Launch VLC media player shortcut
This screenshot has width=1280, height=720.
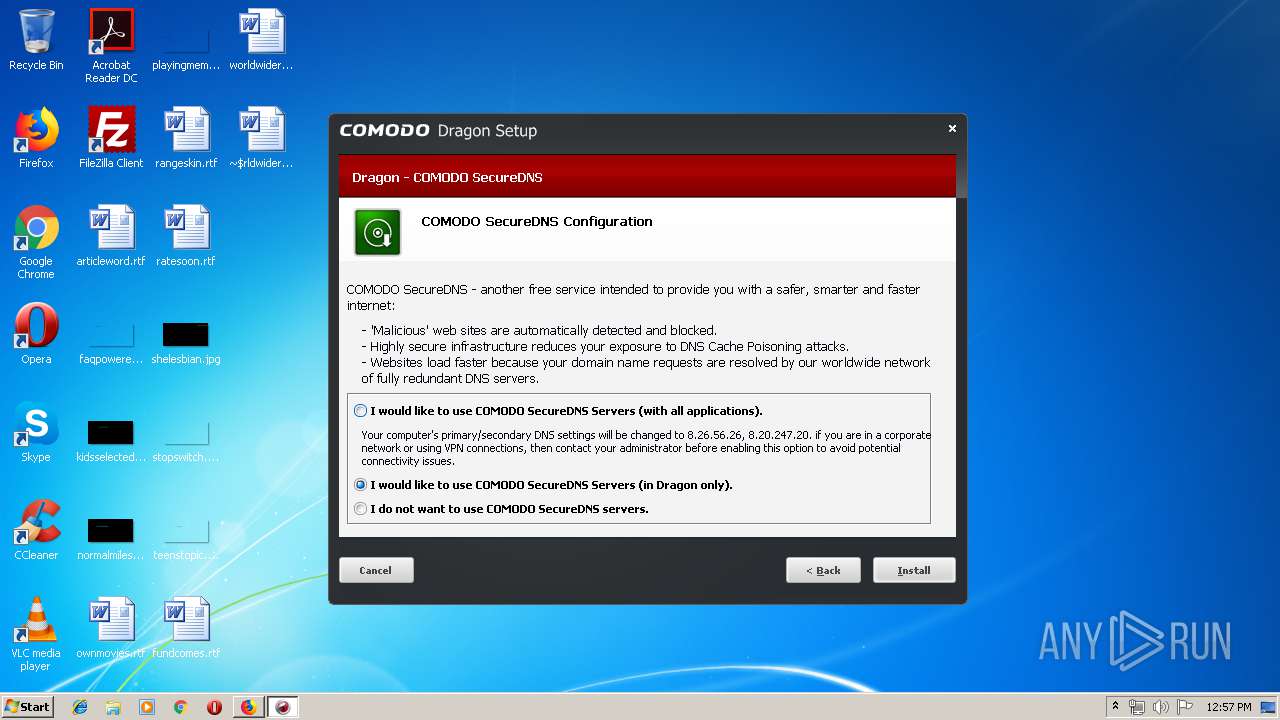[x=36, y=634]
